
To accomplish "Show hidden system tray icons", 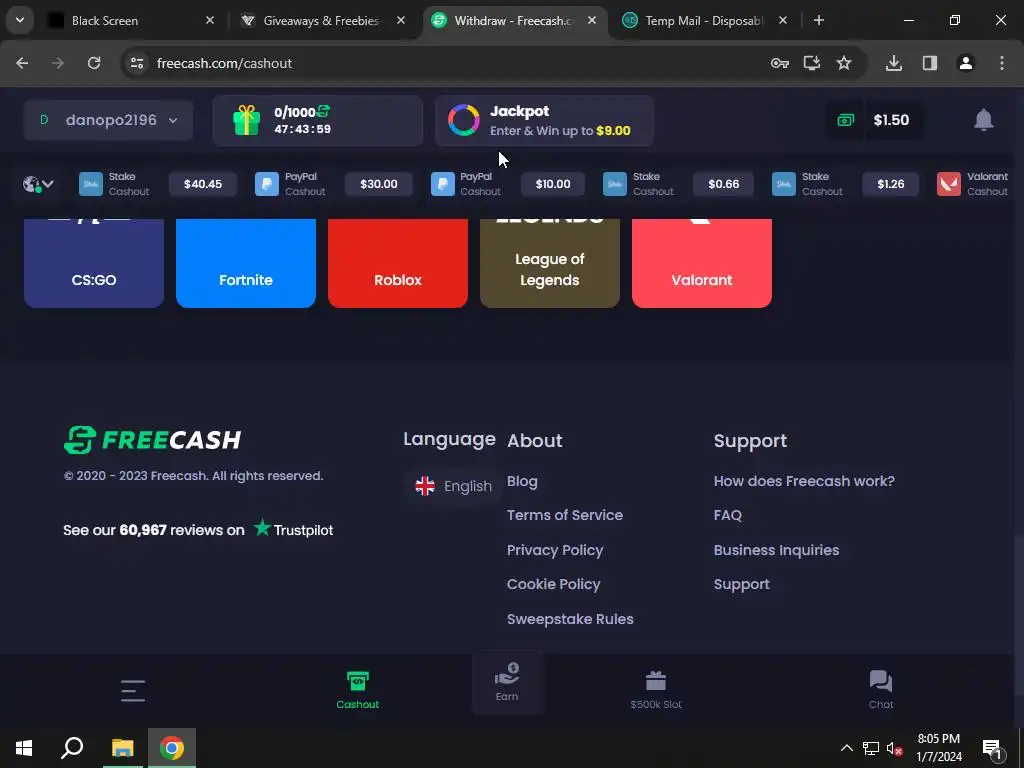I will click(846, 748).
